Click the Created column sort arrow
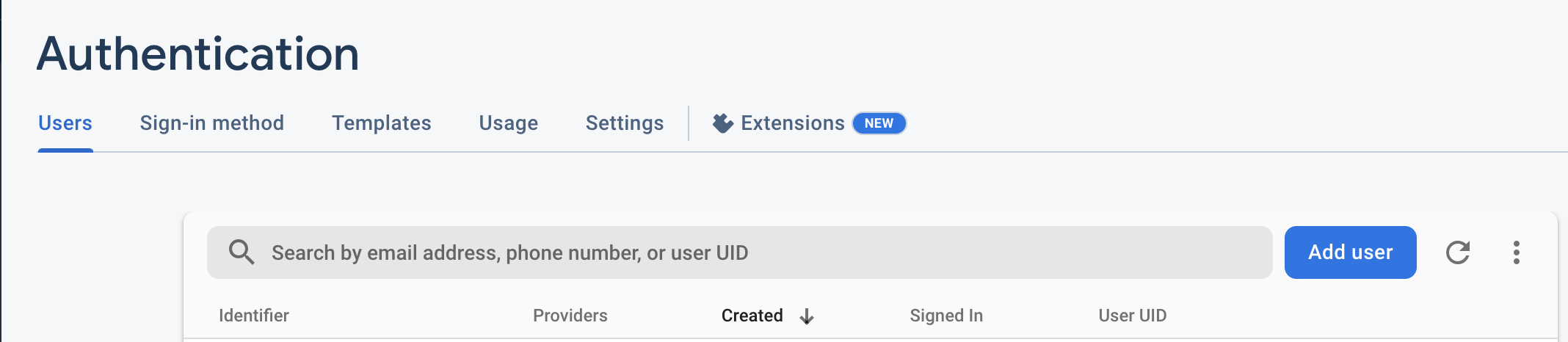This screenshot has height=342, width=1568. 807,316
